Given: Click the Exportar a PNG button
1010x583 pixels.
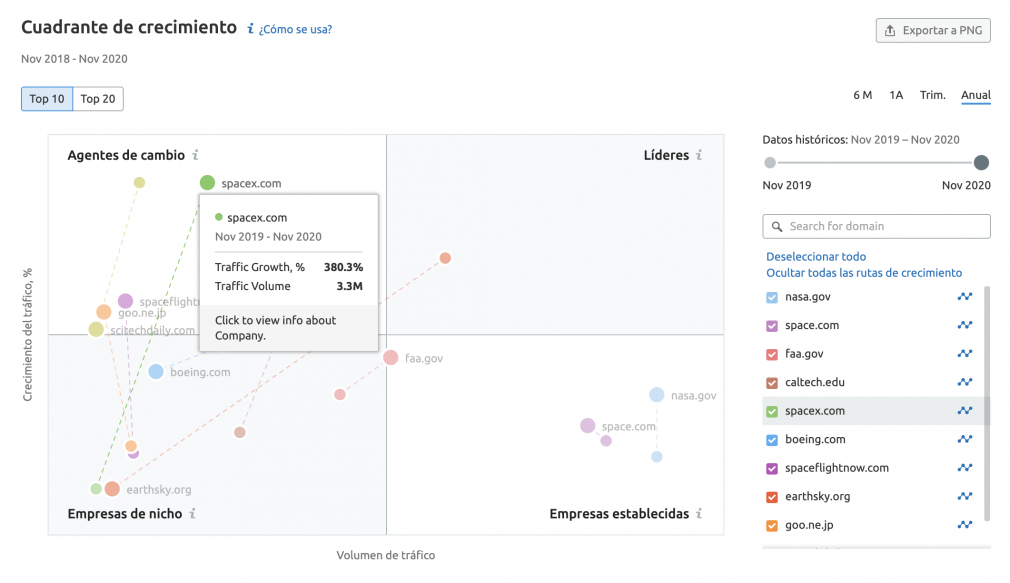Looking at the screenshot, I should click(x=933, y=30).
